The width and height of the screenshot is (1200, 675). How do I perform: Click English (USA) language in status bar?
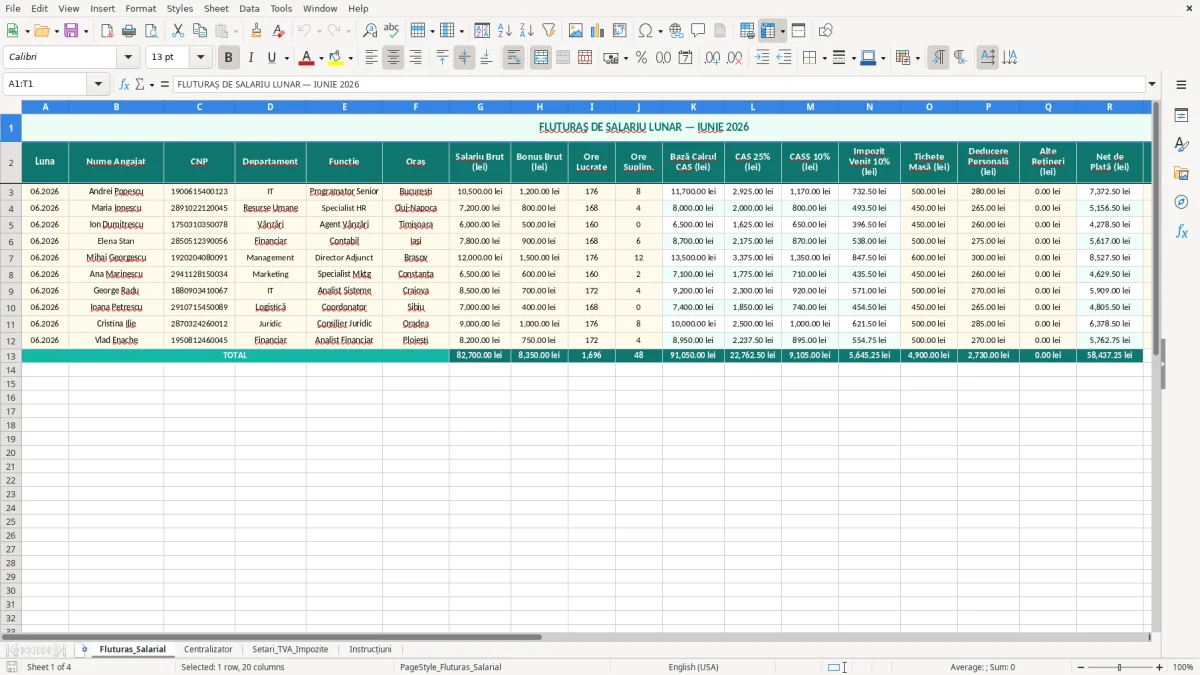point(693,667)
